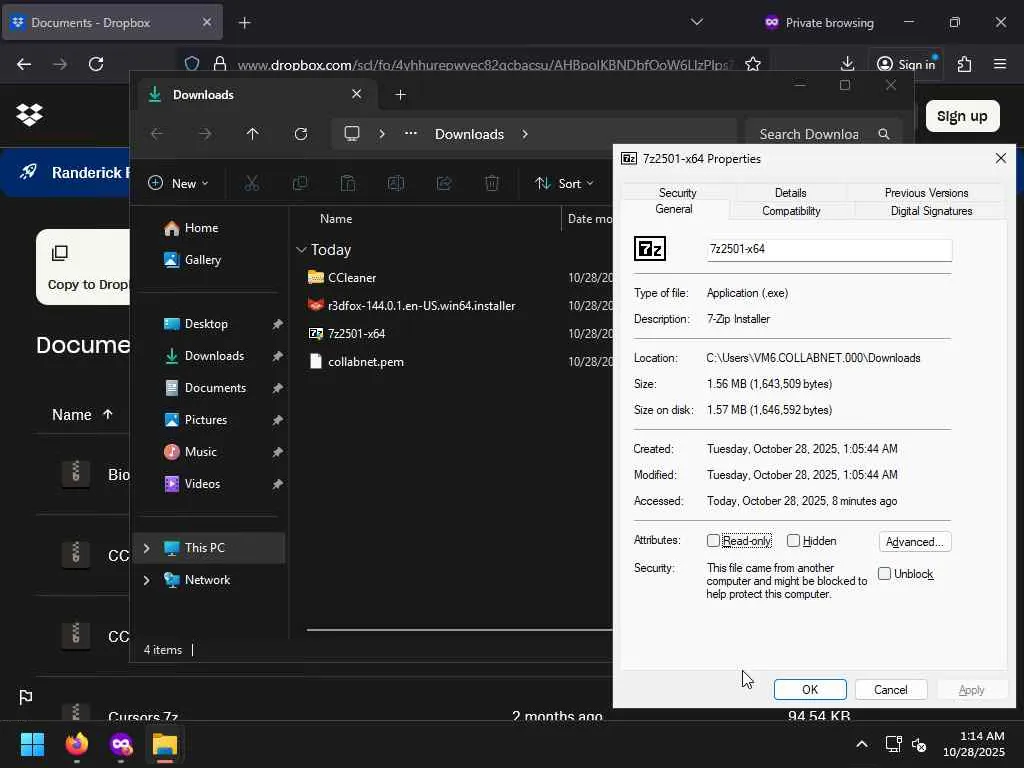1024x768 pixels.
Task: Switch to the Security tab
Action: [x=677, y=193]
